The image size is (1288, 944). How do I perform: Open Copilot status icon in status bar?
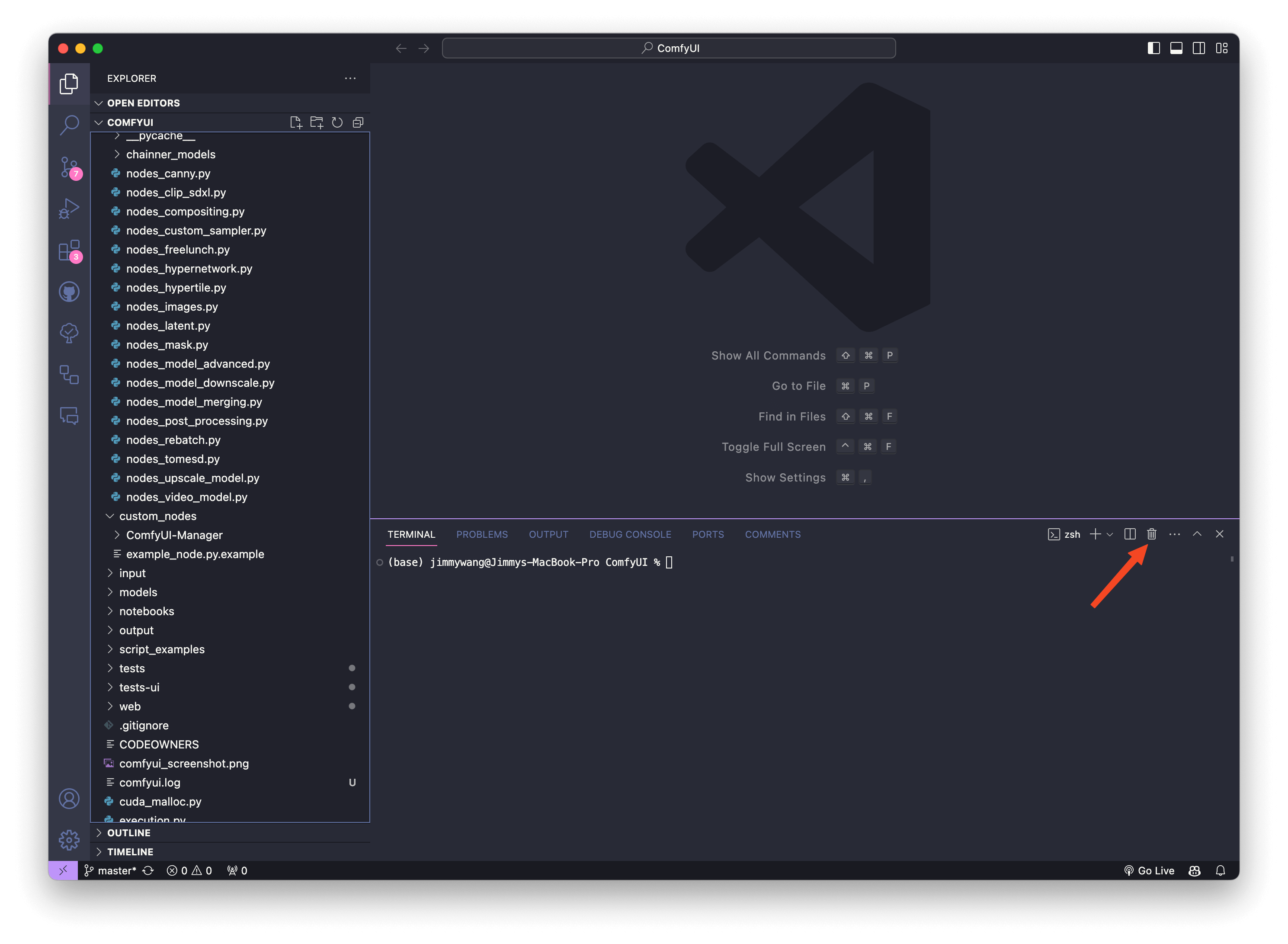pos(1194,870)
